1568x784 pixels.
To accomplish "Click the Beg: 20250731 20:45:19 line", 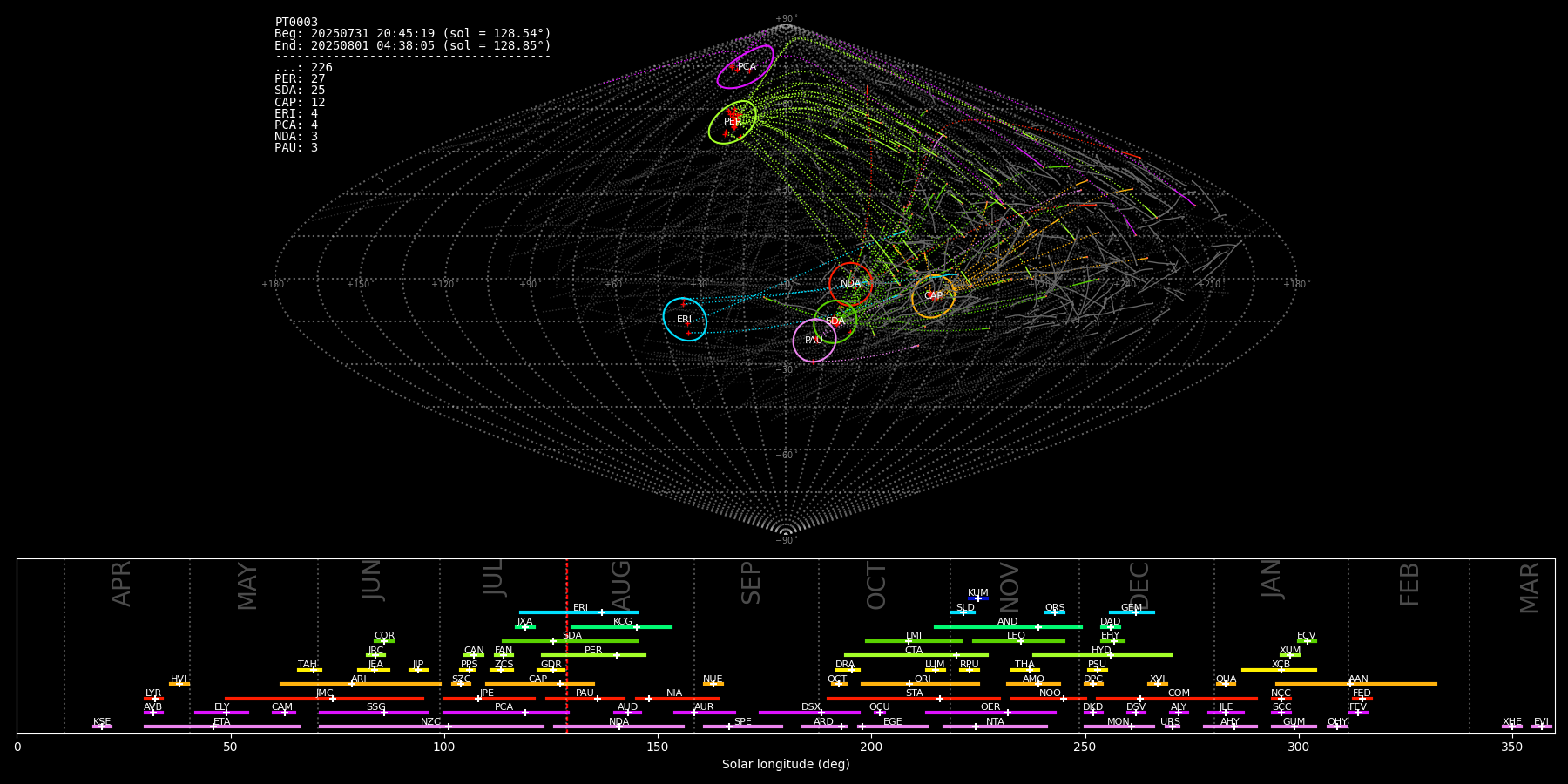I will 413,34.
